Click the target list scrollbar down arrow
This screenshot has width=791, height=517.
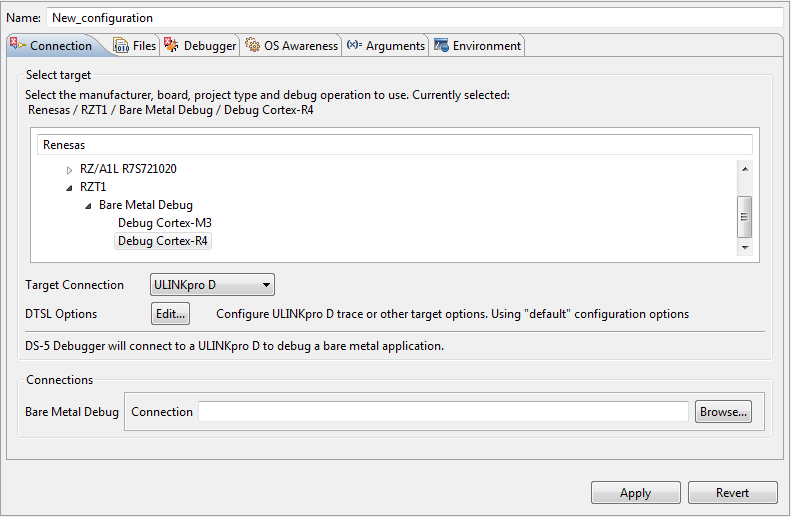coord(744,247)
